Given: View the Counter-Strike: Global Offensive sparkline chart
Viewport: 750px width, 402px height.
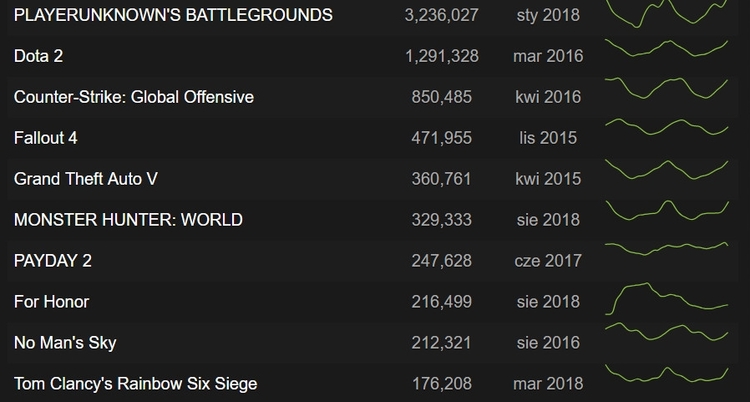Looking at the screenshot, I should [667, 88].
